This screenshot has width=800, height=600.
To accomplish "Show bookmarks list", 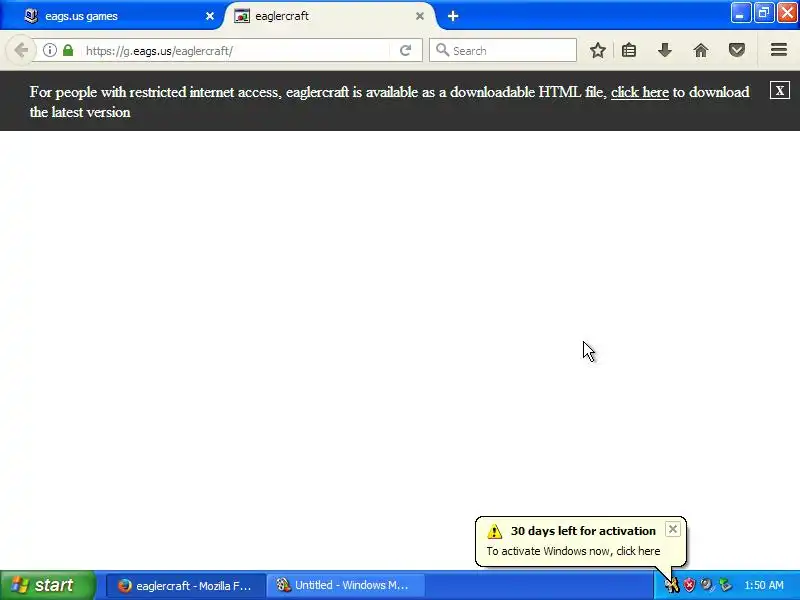I will tap(629, 51).
